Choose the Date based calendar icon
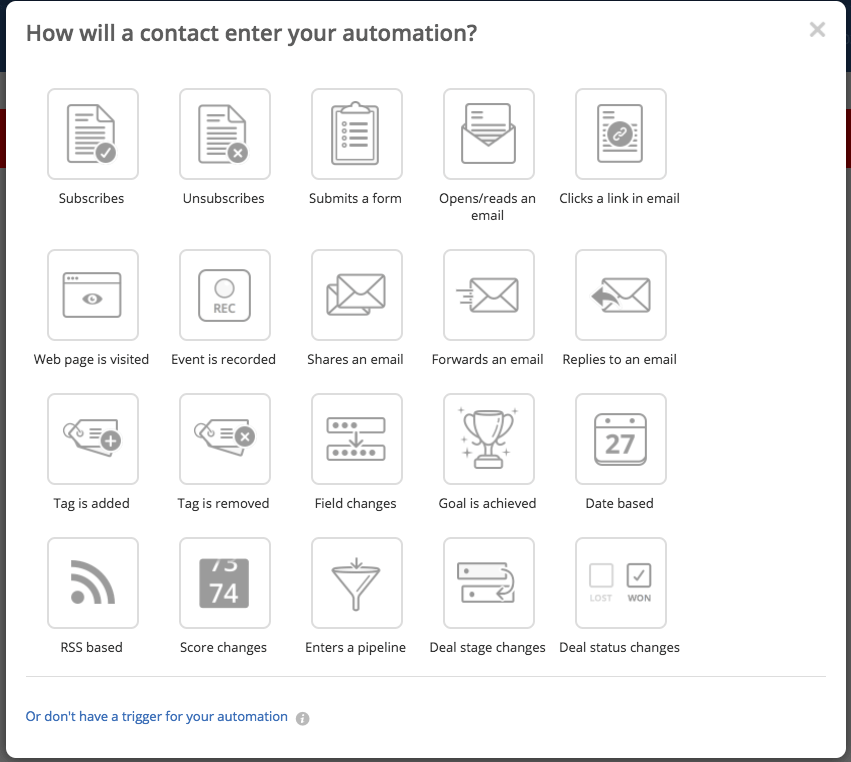This screenshot has width=851, height=762. (620, 439)
